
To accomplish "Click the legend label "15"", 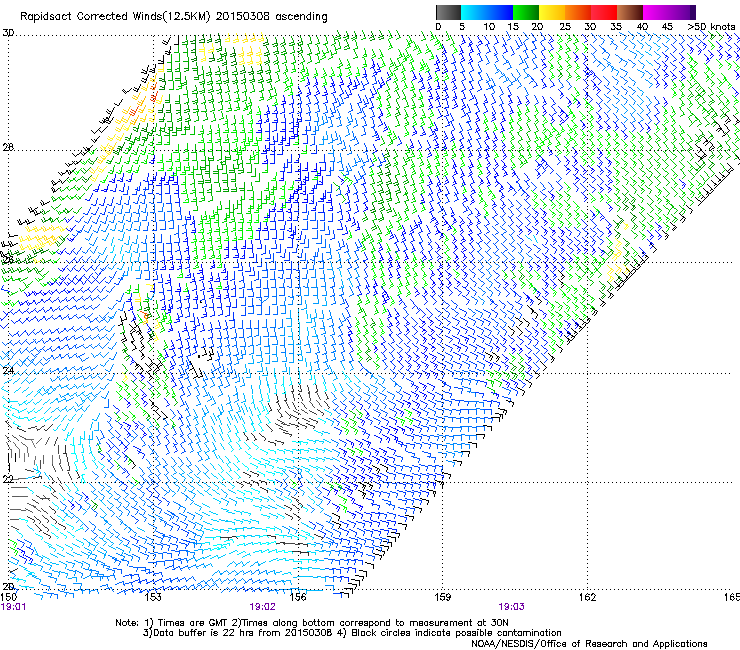I will (513, 26).
